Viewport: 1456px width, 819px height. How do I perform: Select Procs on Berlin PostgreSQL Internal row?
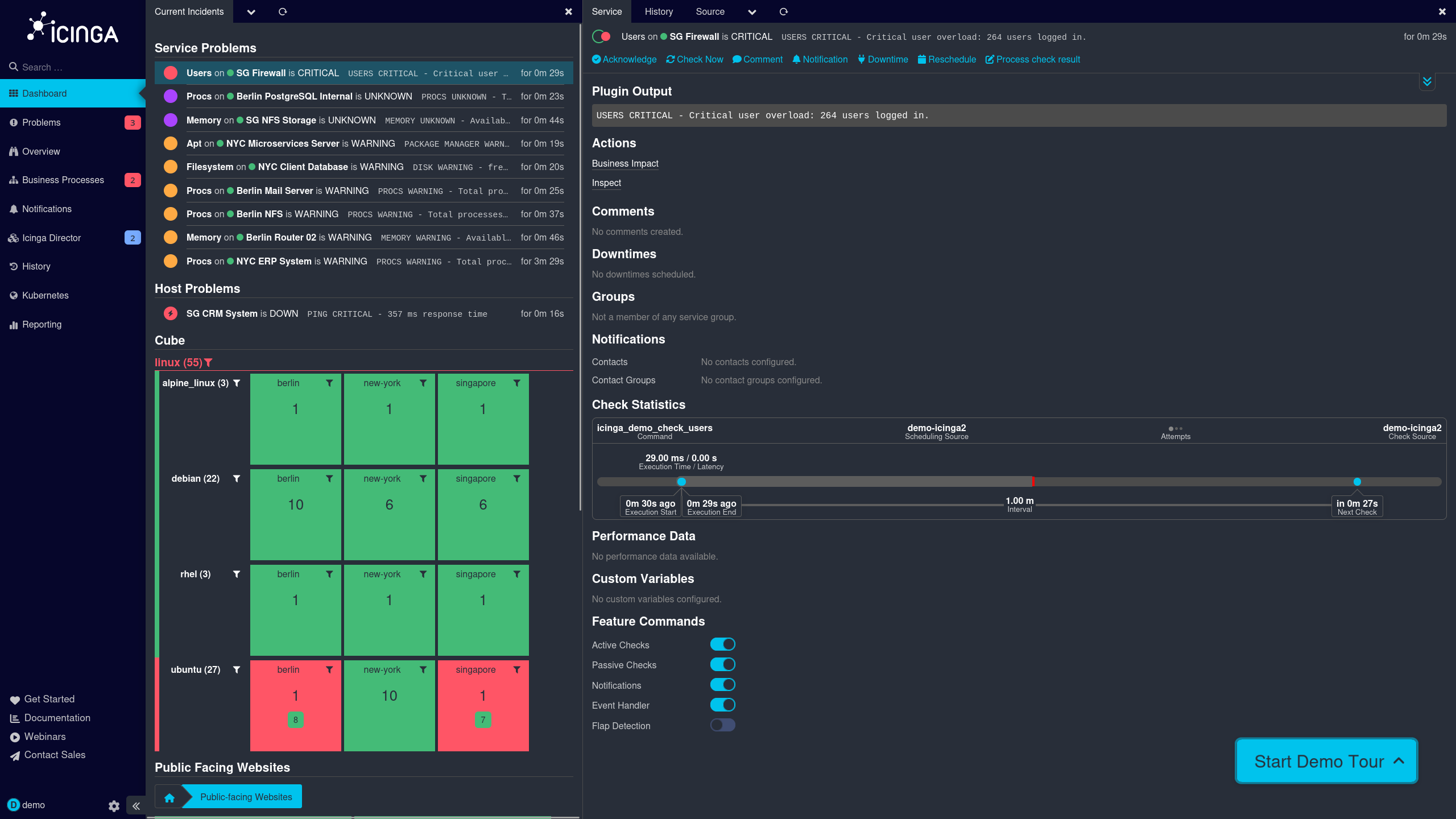364,97
